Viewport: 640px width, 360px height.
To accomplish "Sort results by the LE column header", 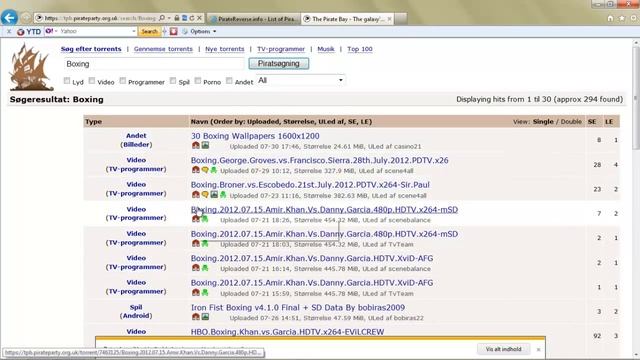I will point(609,122).
